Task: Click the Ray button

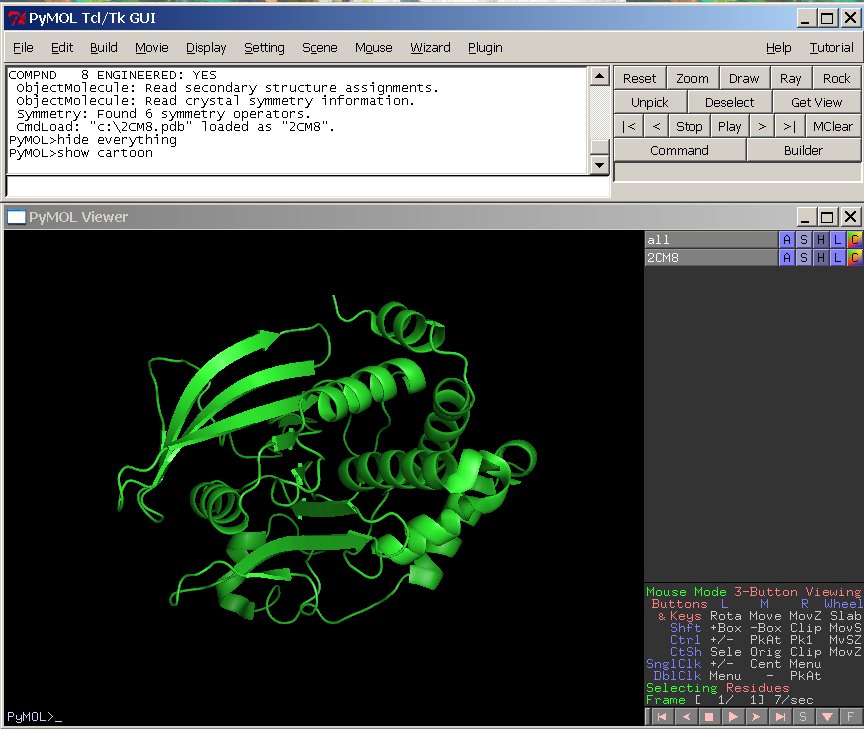Action: [x=791, y=78]
